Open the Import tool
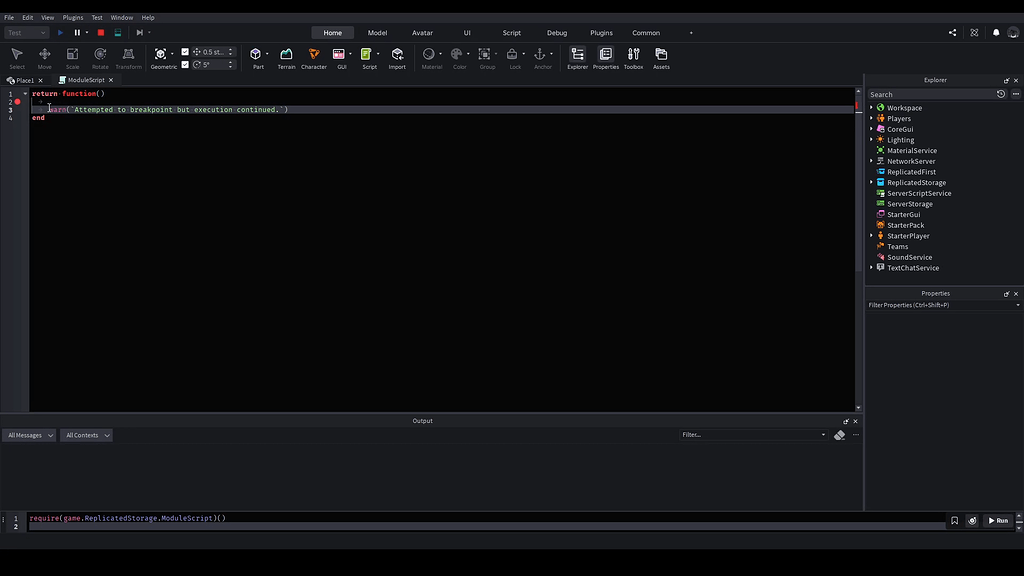This screenshot has width=1024, height=576. 397,57
